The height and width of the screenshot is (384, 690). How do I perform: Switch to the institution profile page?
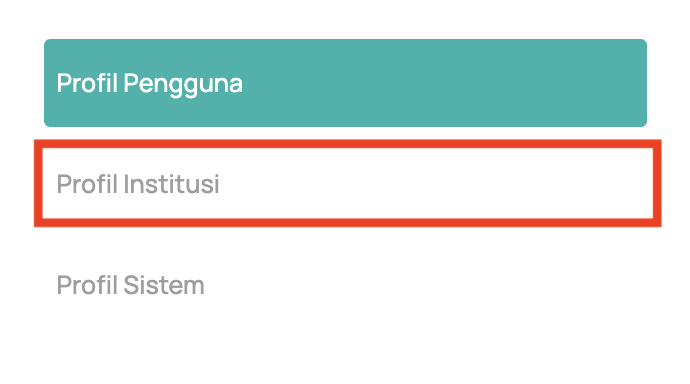[348, 183]
